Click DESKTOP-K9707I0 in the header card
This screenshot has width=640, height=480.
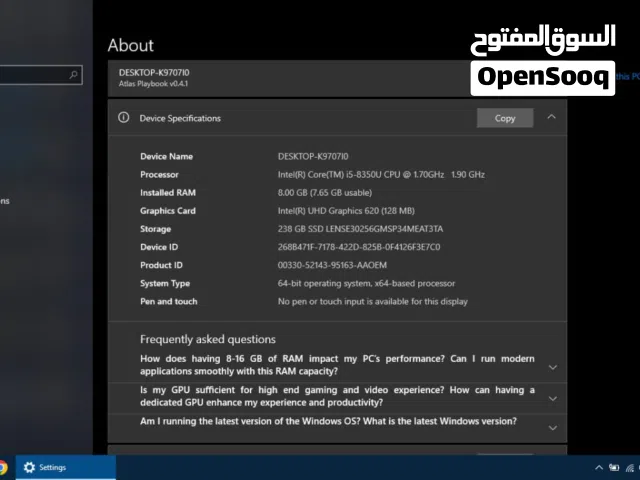(x=154, y=73)
